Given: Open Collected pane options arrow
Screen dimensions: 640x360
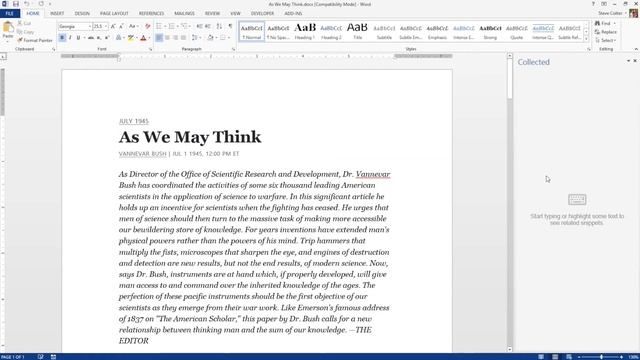Looking at the screenshot, I should tap(629, 61).
